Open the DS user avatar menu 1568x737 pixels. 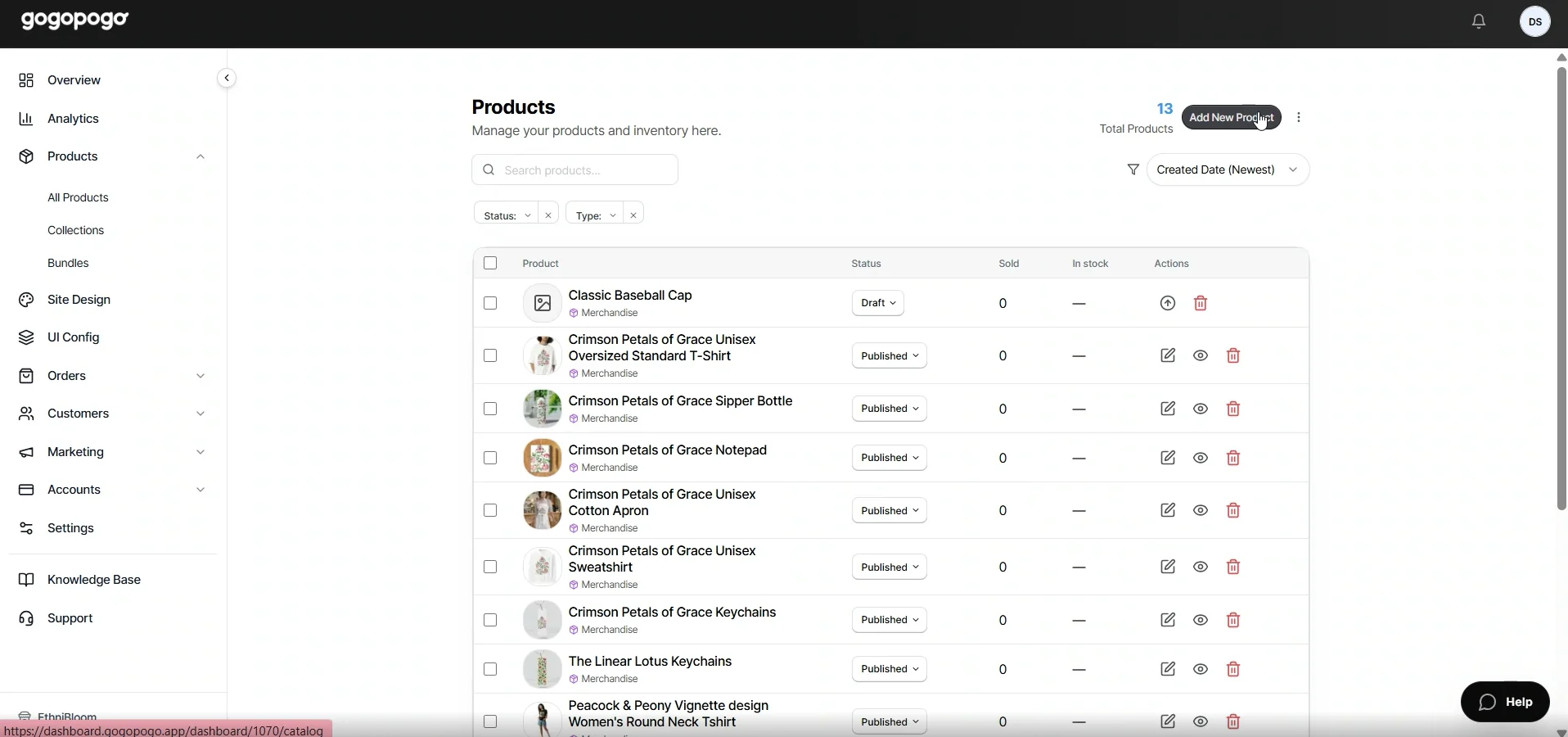tap(1535, 22)
